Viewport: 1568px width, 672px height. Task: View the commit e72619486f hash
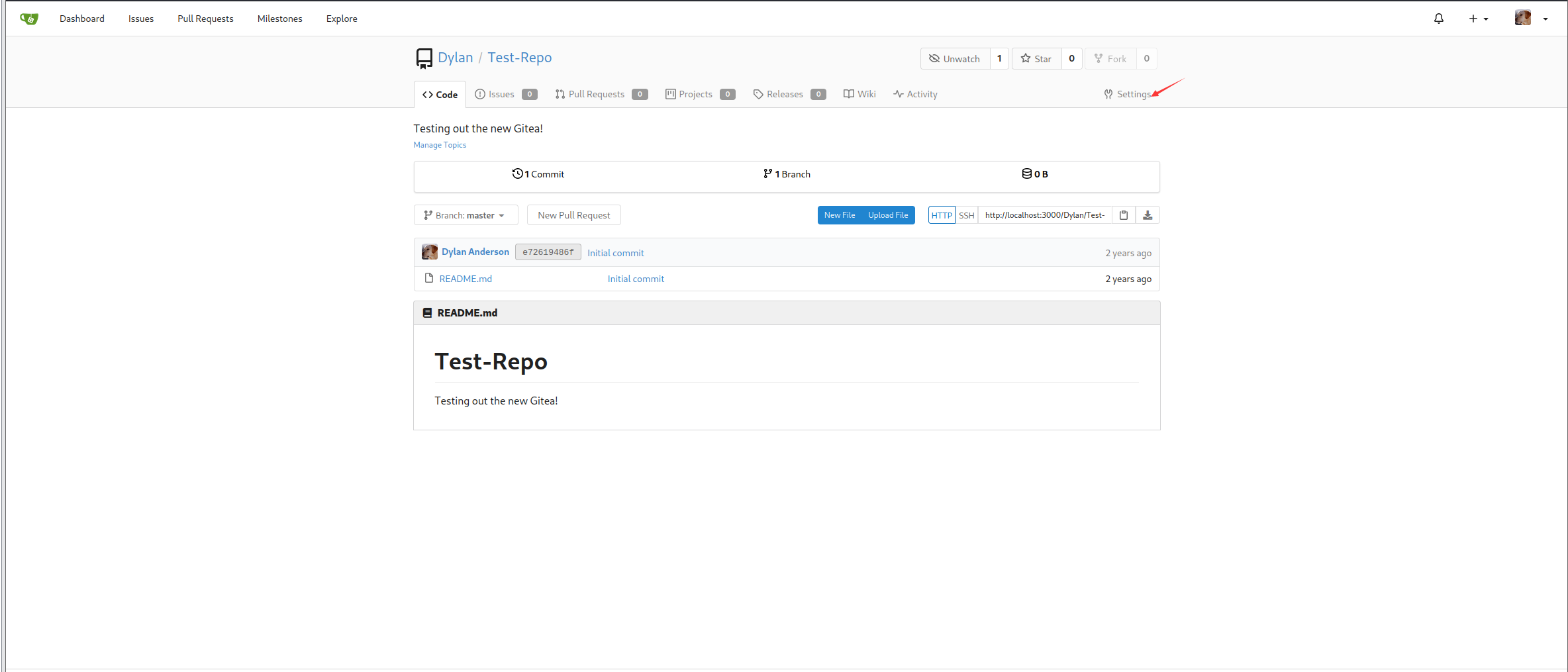(548, 252)
